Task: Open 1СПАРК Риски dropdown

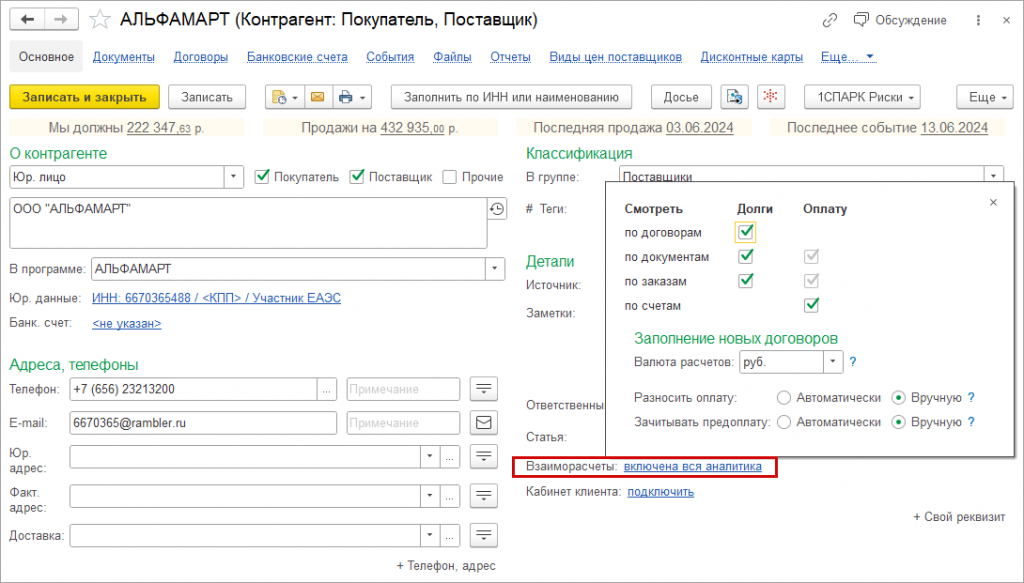Action: tap(862, 97)
